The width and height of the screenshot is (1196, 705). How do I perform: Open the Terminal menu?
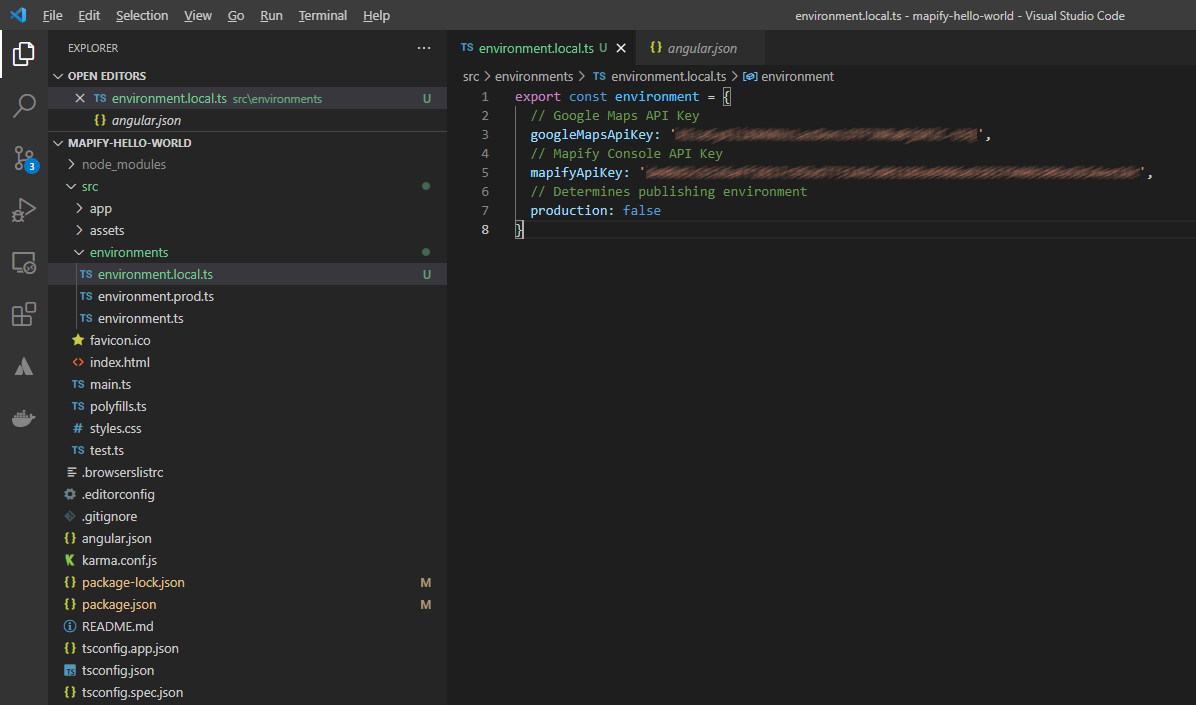pyautogui.click(x=322, y=15)
